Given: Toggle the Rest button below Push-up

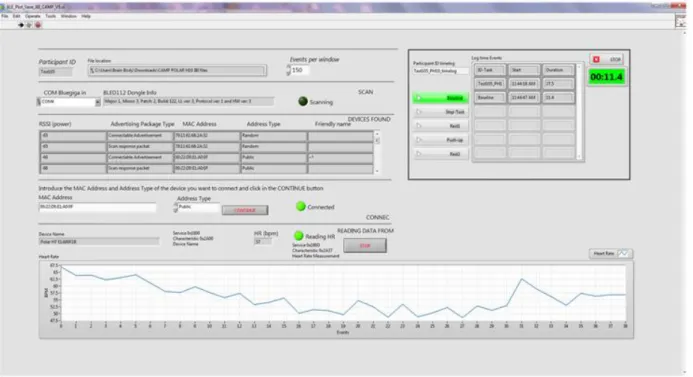Looking at the screenshot, I should click(x=440, y=154).
